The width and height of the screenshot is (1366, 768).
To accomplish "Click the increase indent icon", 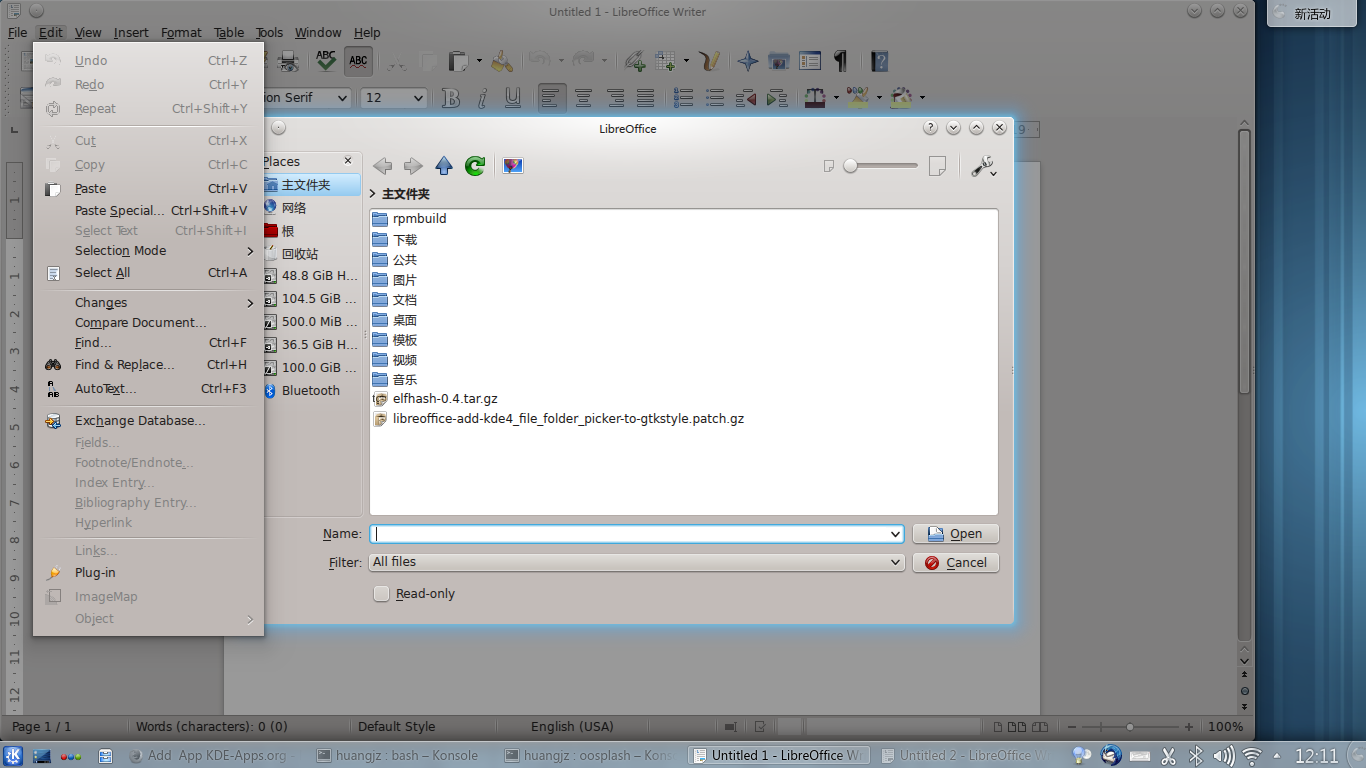I will tap(777, 97).
